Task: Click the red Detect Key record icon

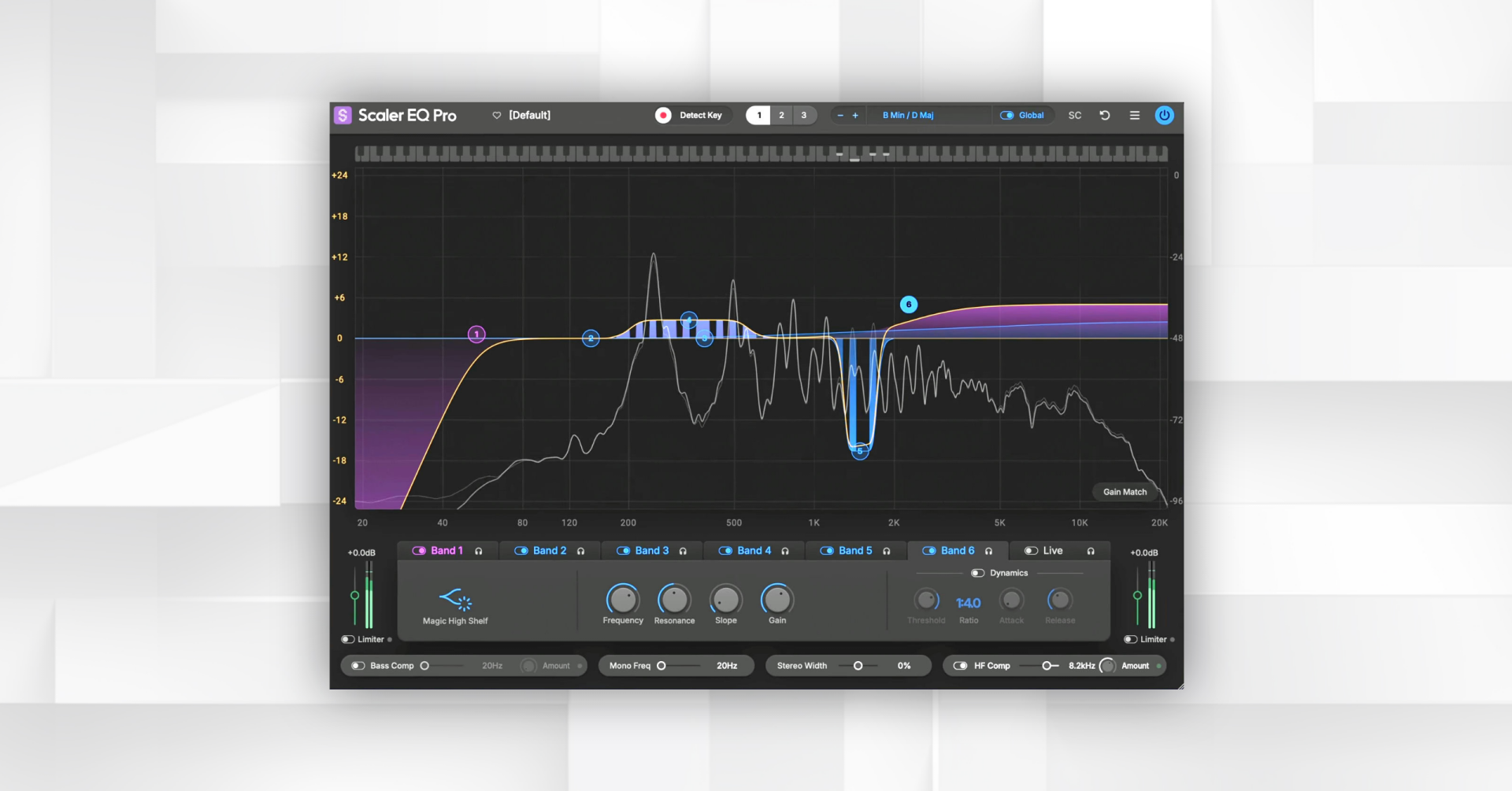Action: click(663, 115)
